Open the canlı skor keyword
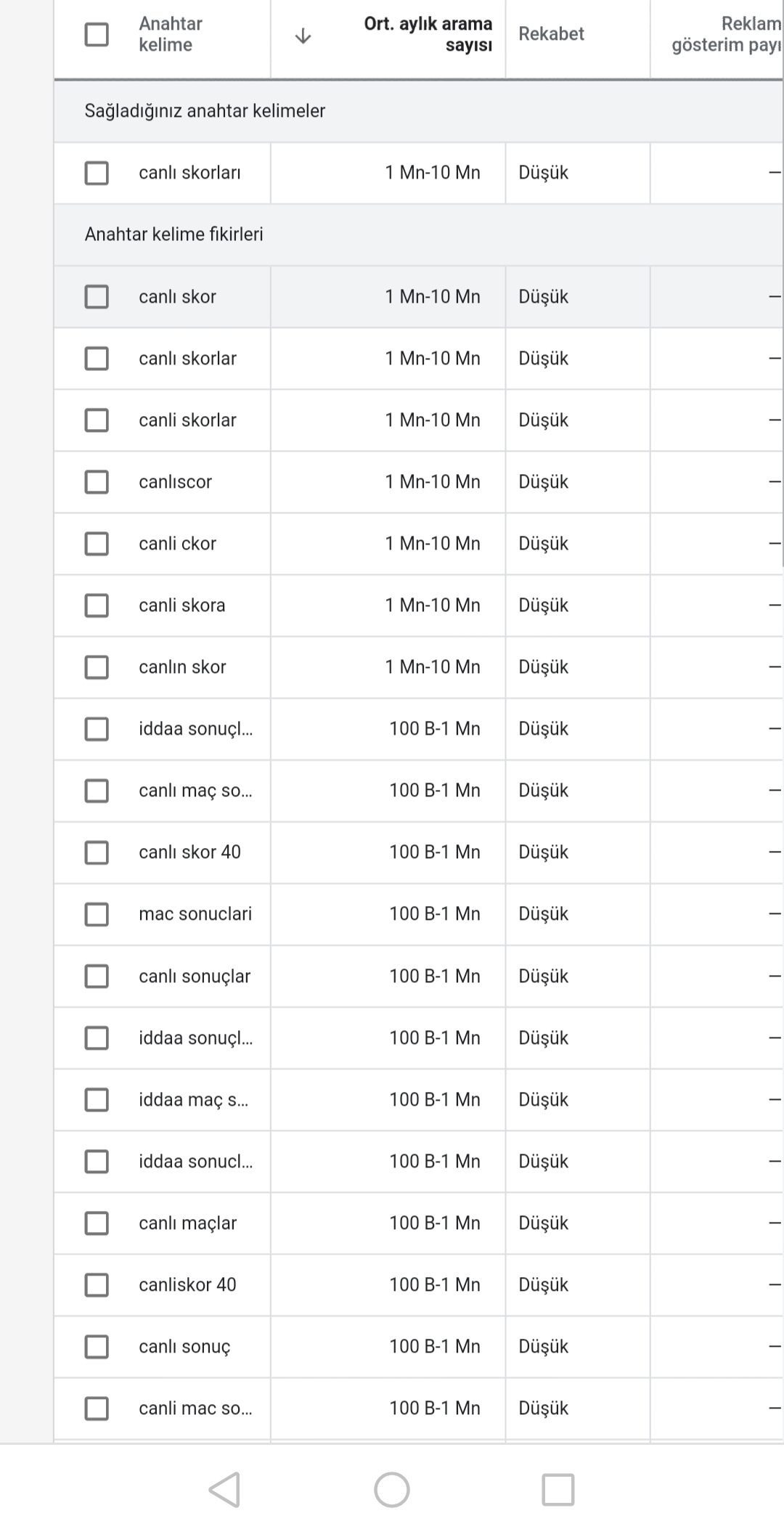The width and height of the screenshot is (784, 1537). tap(177, 296)
